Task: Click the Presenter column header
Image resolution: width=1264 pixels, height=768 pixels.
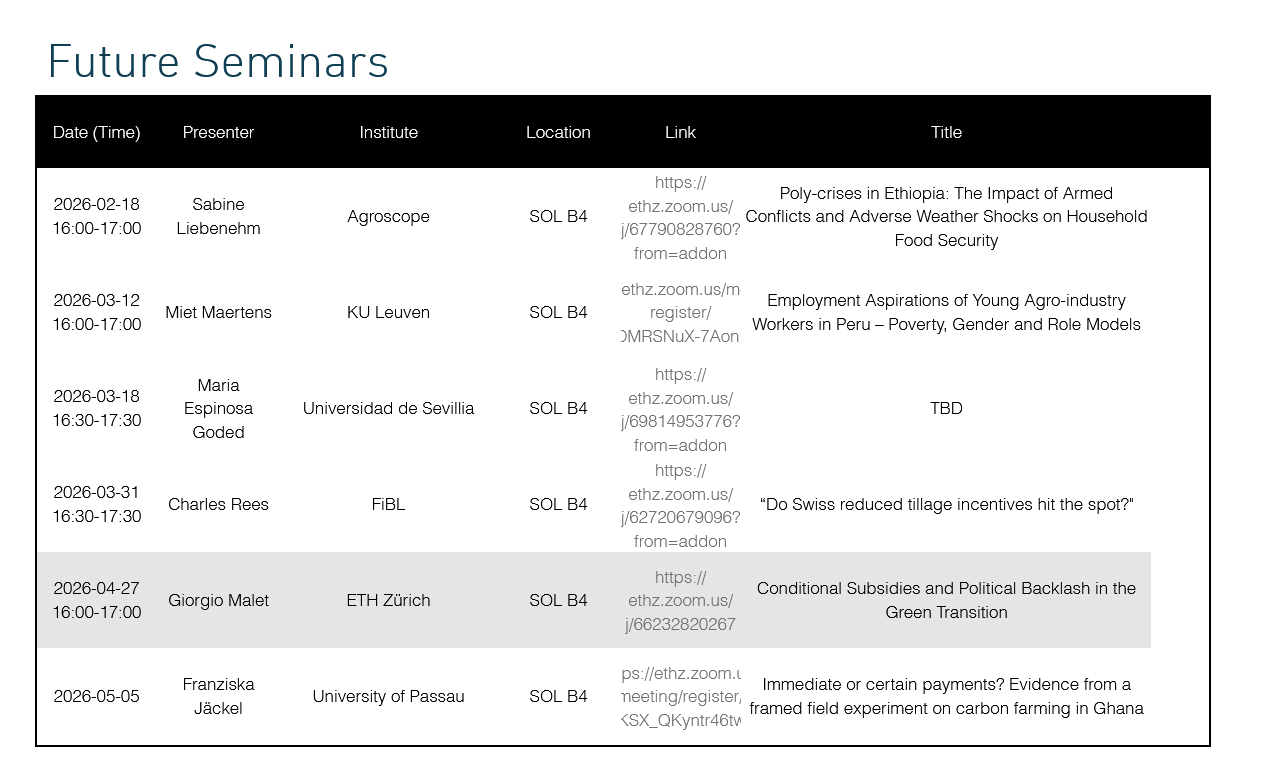Action: coord(218,132)
